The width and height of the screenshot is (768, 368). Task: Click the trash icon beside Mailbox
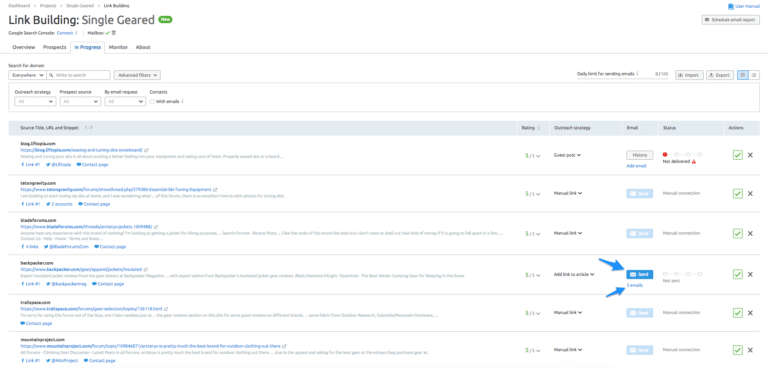click(x=114, y=33)
